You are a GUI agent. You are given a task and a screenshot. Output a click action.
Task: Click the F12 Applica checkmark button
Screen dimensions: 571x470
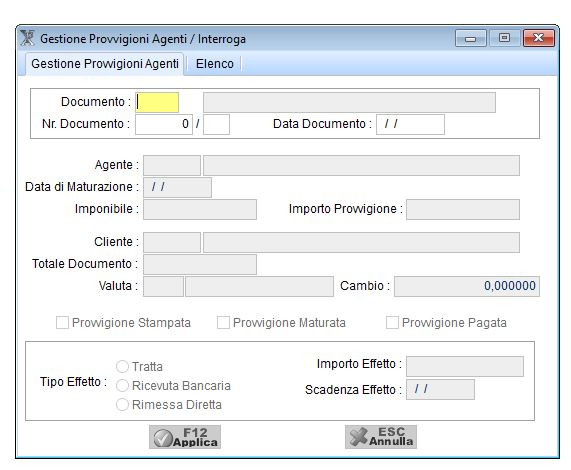tap(185, 437)
